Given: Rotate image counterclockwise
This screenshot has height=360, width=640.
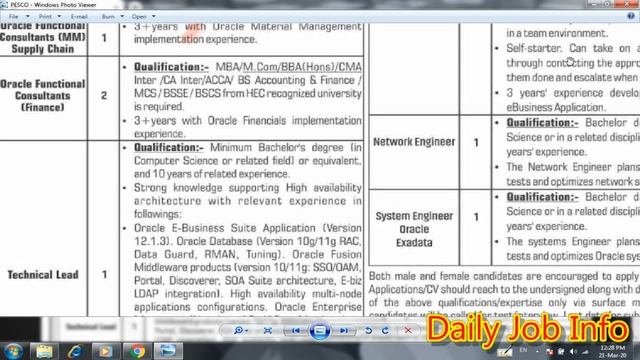Looking at the screenshot, I should click(x=368, y=330).
